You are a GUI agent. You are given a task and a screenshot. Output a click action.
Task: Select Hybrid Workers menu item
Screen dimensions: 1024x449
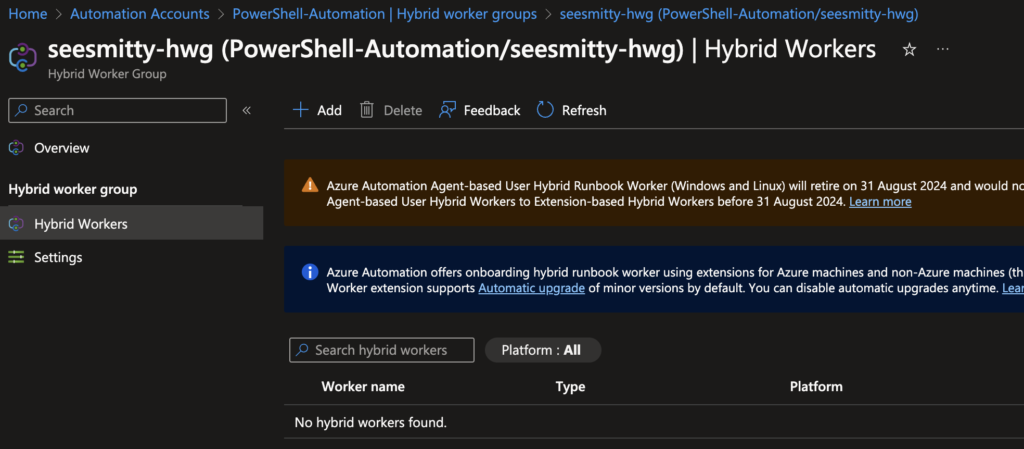click(x=131, y=223)
